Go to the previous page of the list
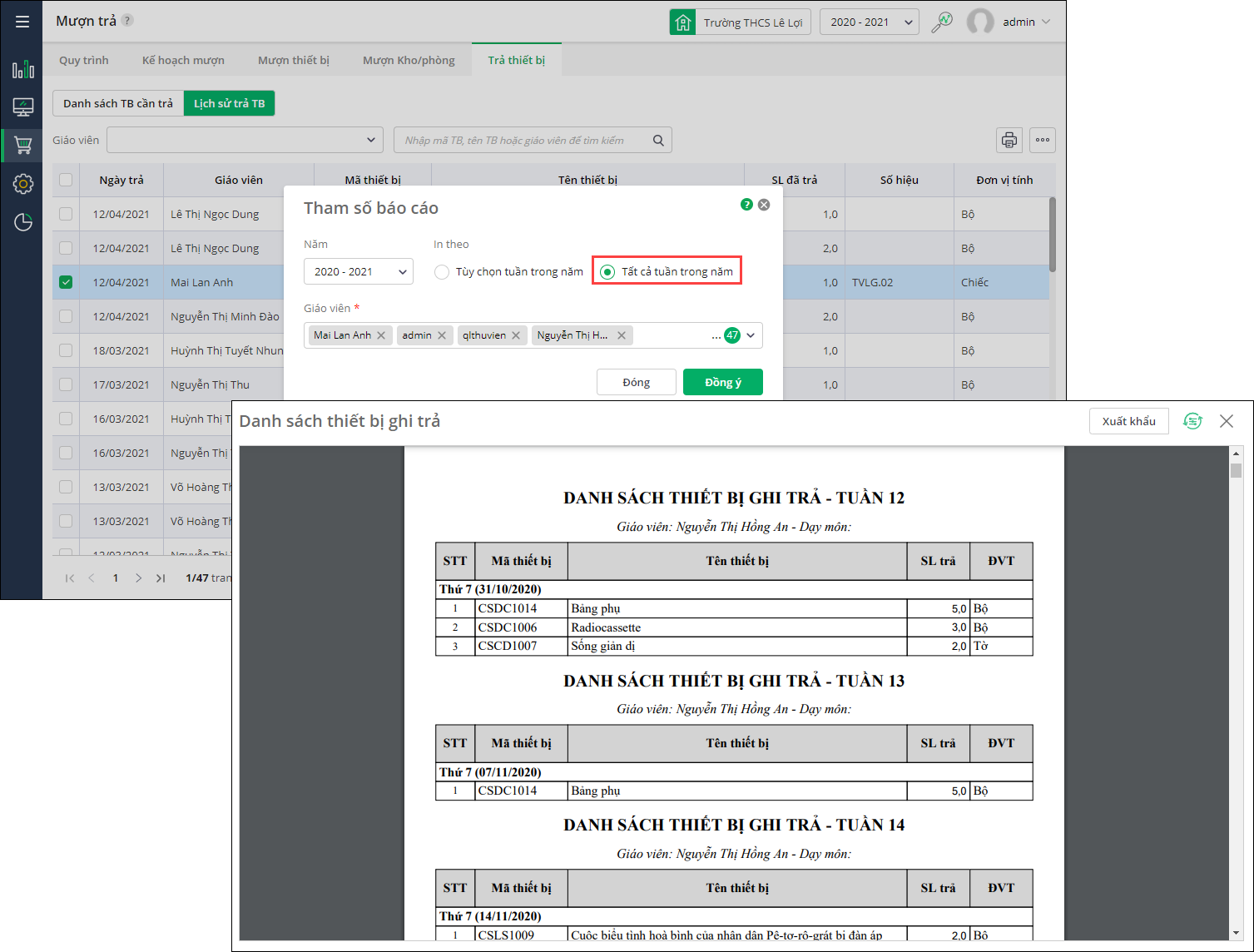This screenshot has height=952, width=1254. tap(92, 578)
